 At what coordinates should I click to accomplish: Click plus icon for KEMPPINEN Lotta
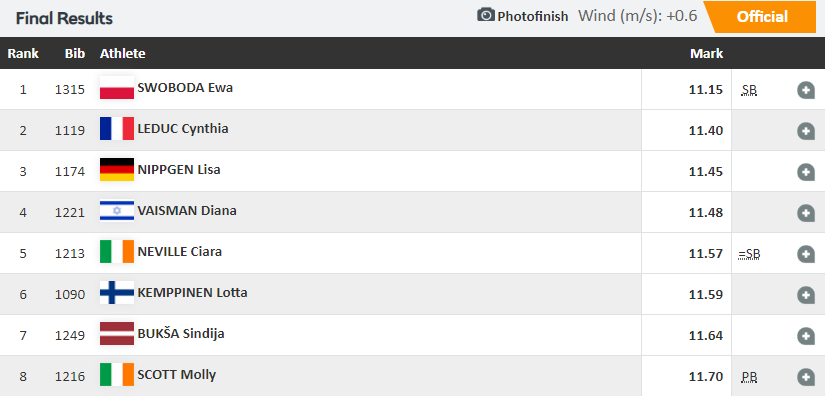pos(806,295)
